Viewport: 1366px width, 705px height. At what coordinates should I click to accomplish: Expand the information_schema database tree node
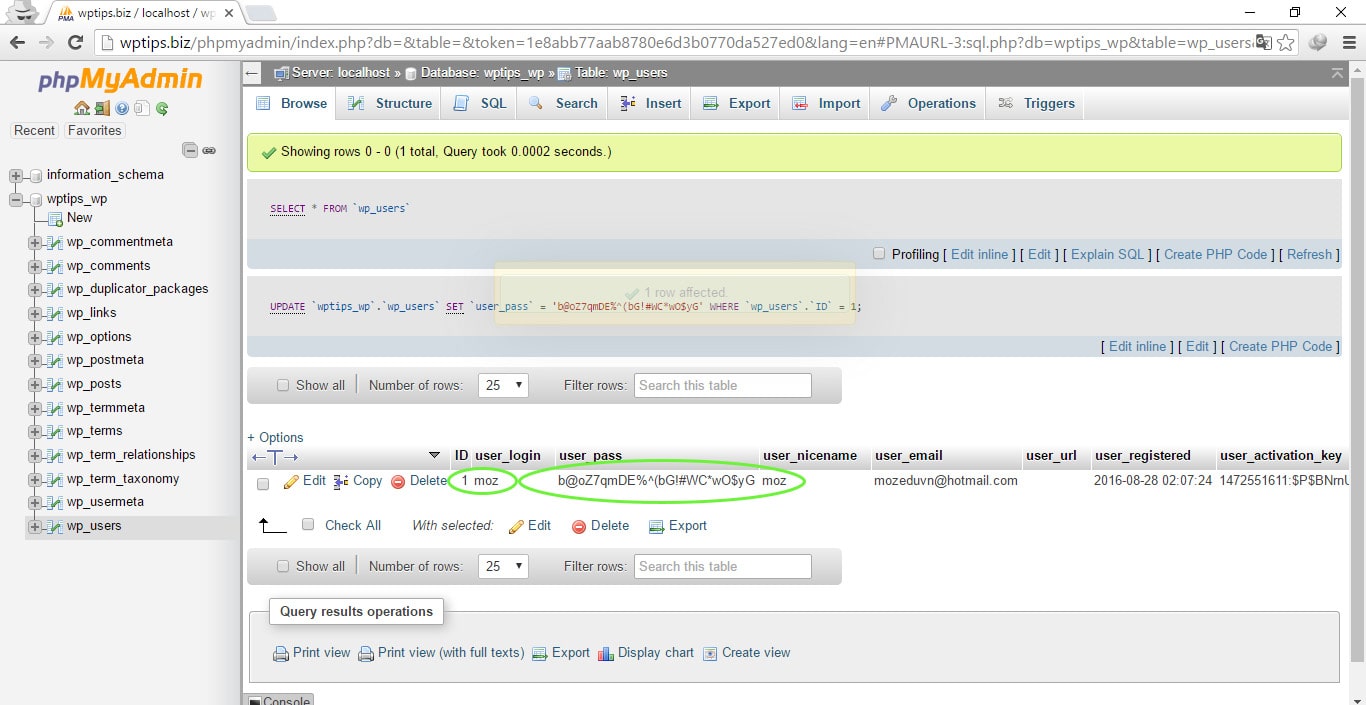click(x=16, y=175)
